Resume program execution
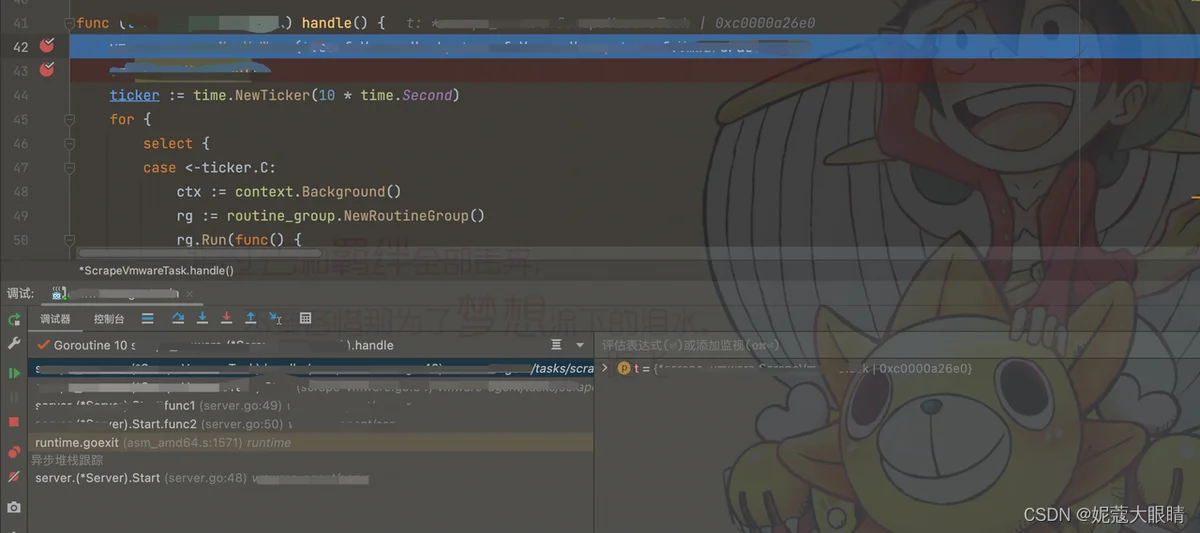This screenshot has width=1200, height=533. pos(14,373)
